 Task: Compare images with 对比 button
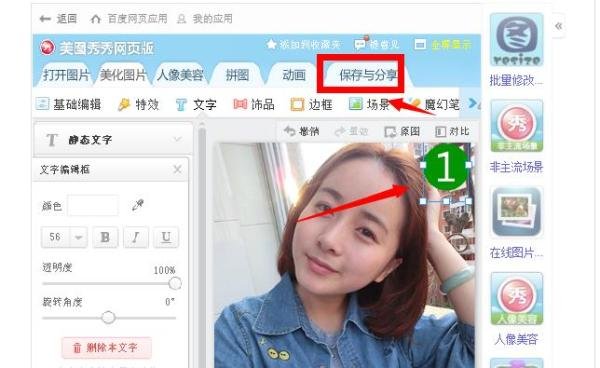tap(452, 132)
